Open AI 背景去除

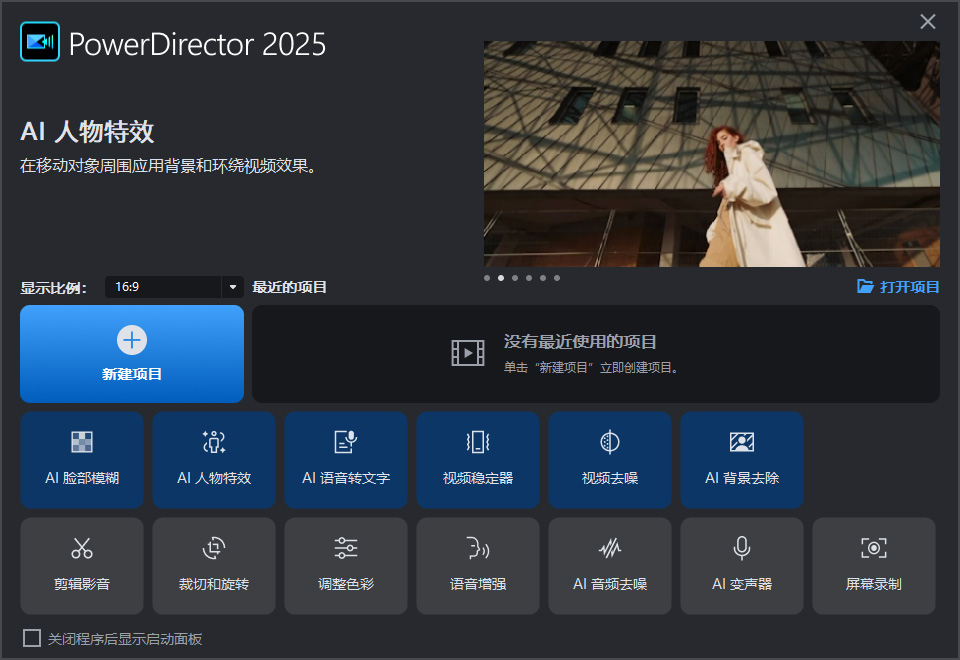742,460
